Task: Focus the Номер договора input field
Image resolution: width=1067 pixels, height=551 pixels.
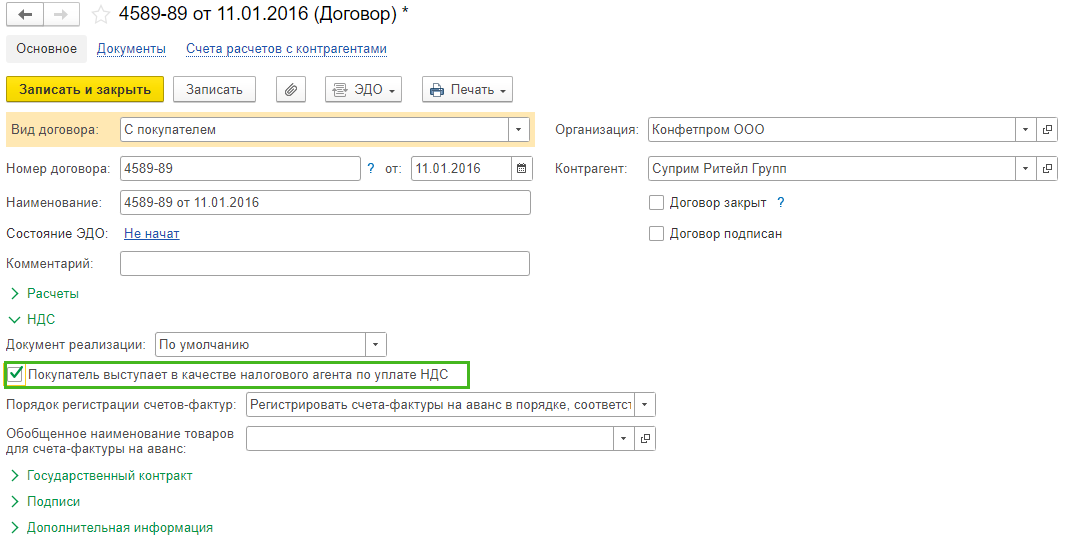Action: click(240, 169)
